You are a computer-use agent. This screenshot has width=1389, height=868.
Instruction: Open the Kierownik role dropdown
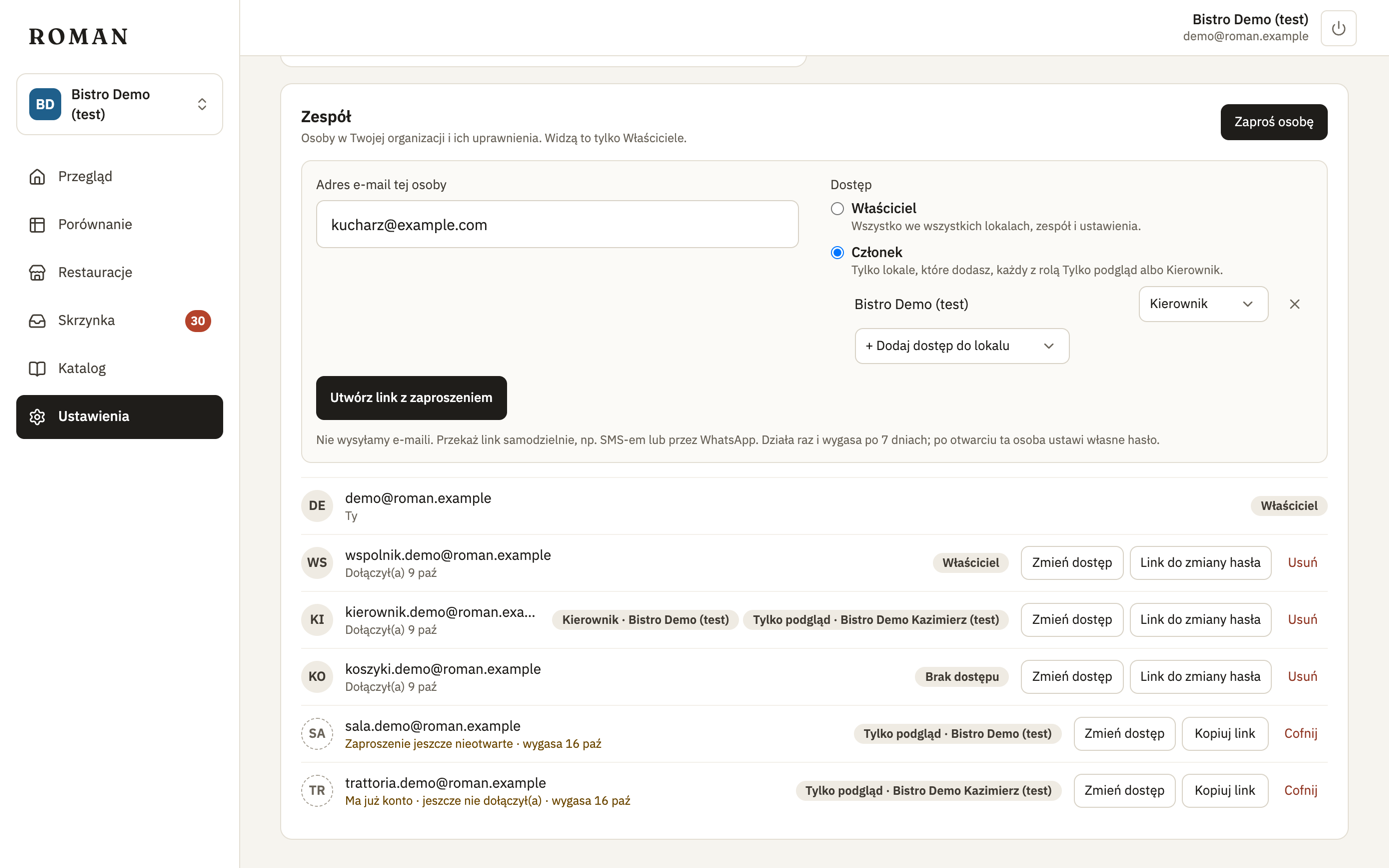tap(1203, 304)
